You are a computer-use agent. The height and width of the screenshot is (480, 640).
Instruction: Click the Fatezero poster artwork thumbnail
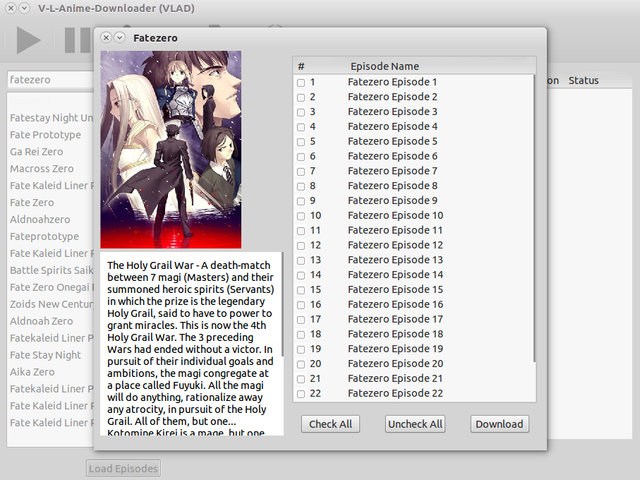171,149
